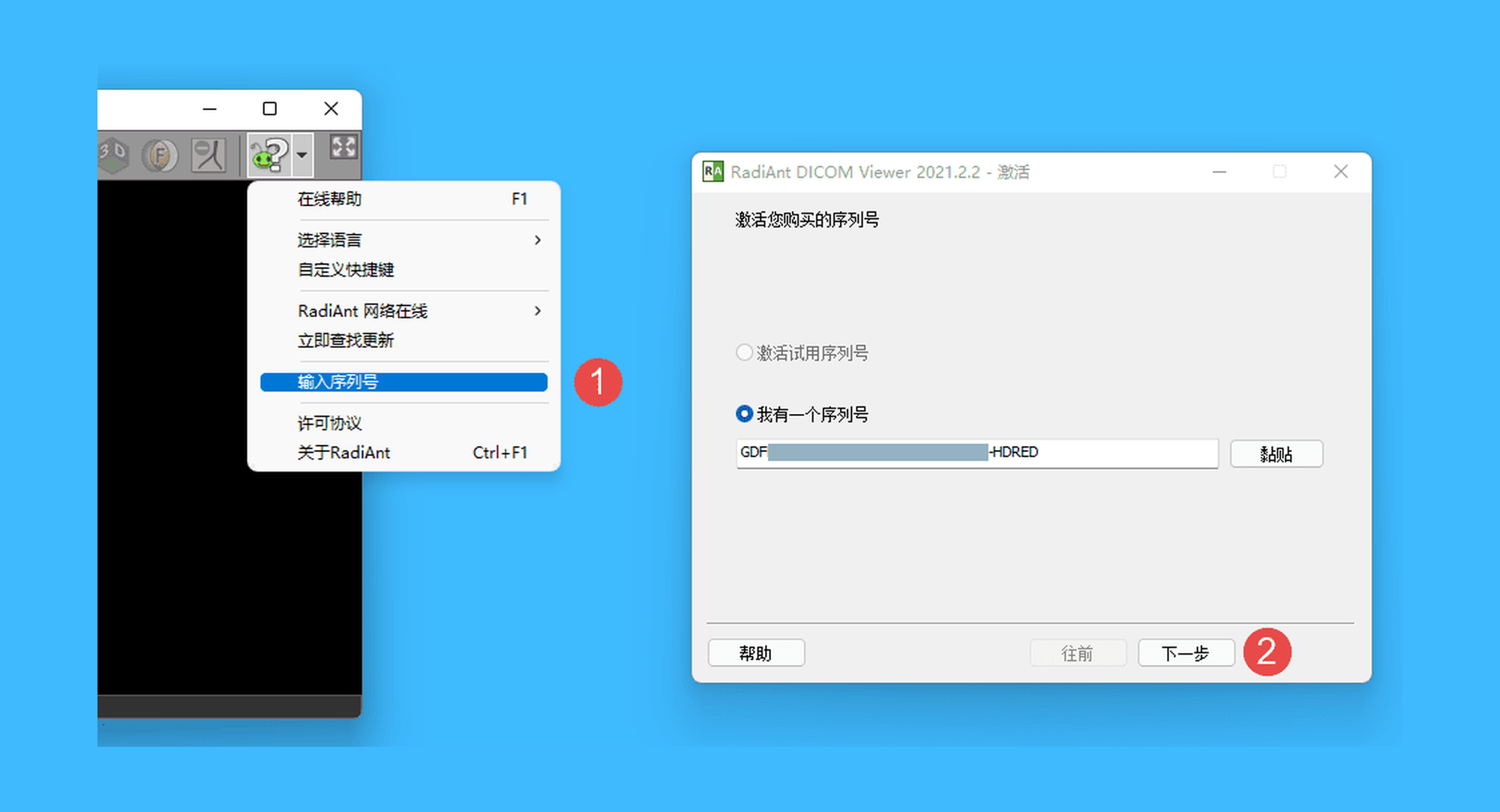Close the activation dialog window
Image resolution: width=1500 pixels, height=812 pixels.
point(1341,172)
